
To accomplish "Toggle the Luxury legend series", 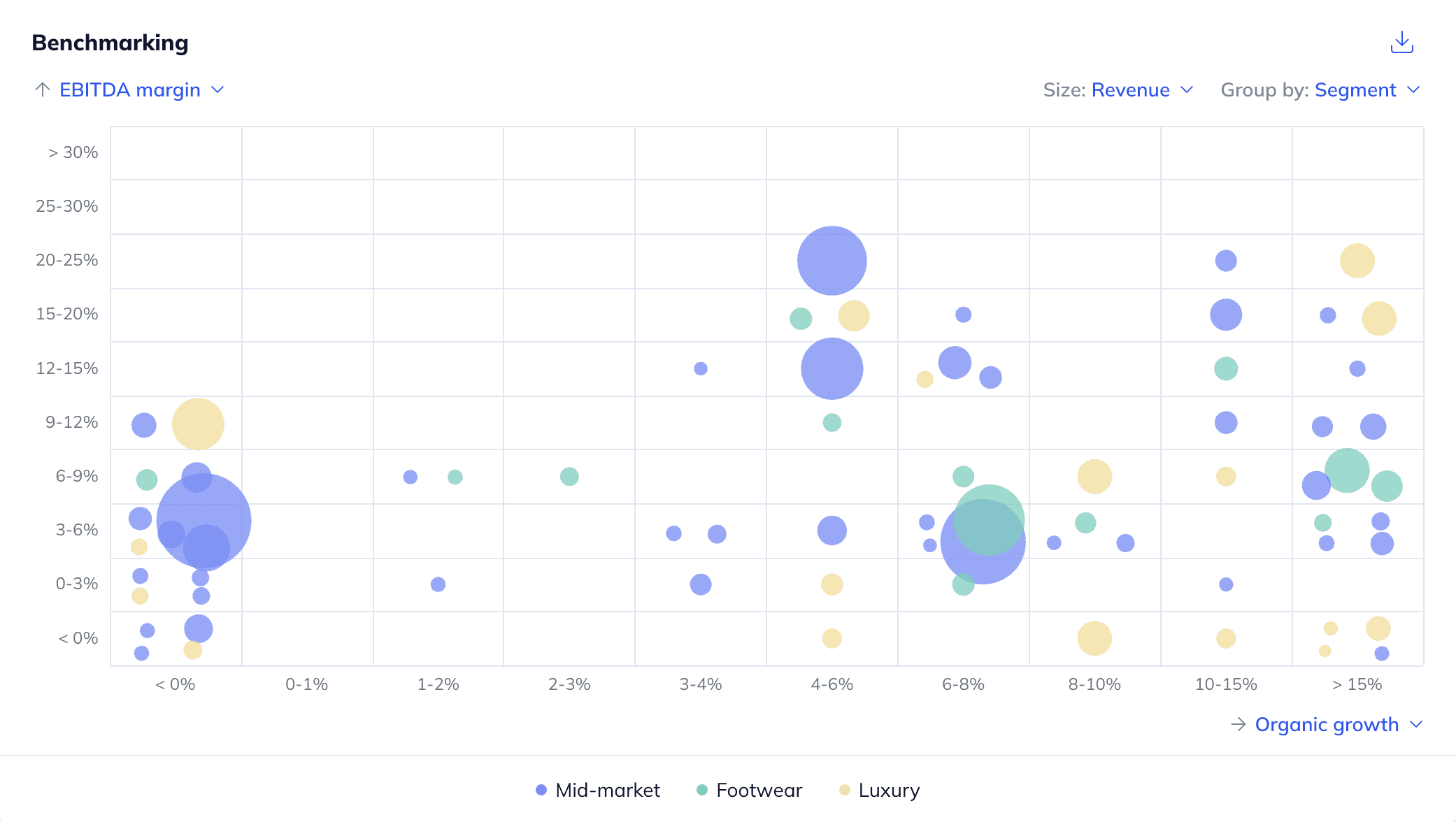I will pyautogui.click(x=888, y=790).
